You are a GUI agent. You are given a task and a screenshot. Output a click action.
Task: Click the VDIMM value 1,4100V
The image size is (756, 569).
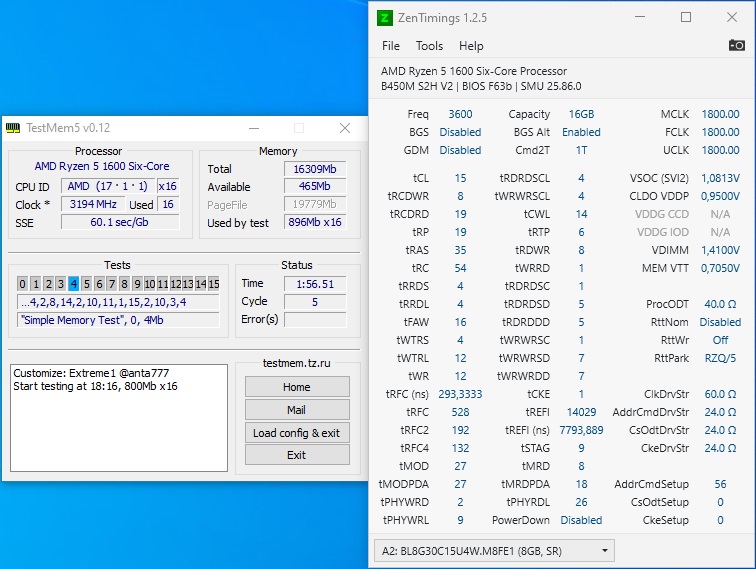(x=720, y=250)
